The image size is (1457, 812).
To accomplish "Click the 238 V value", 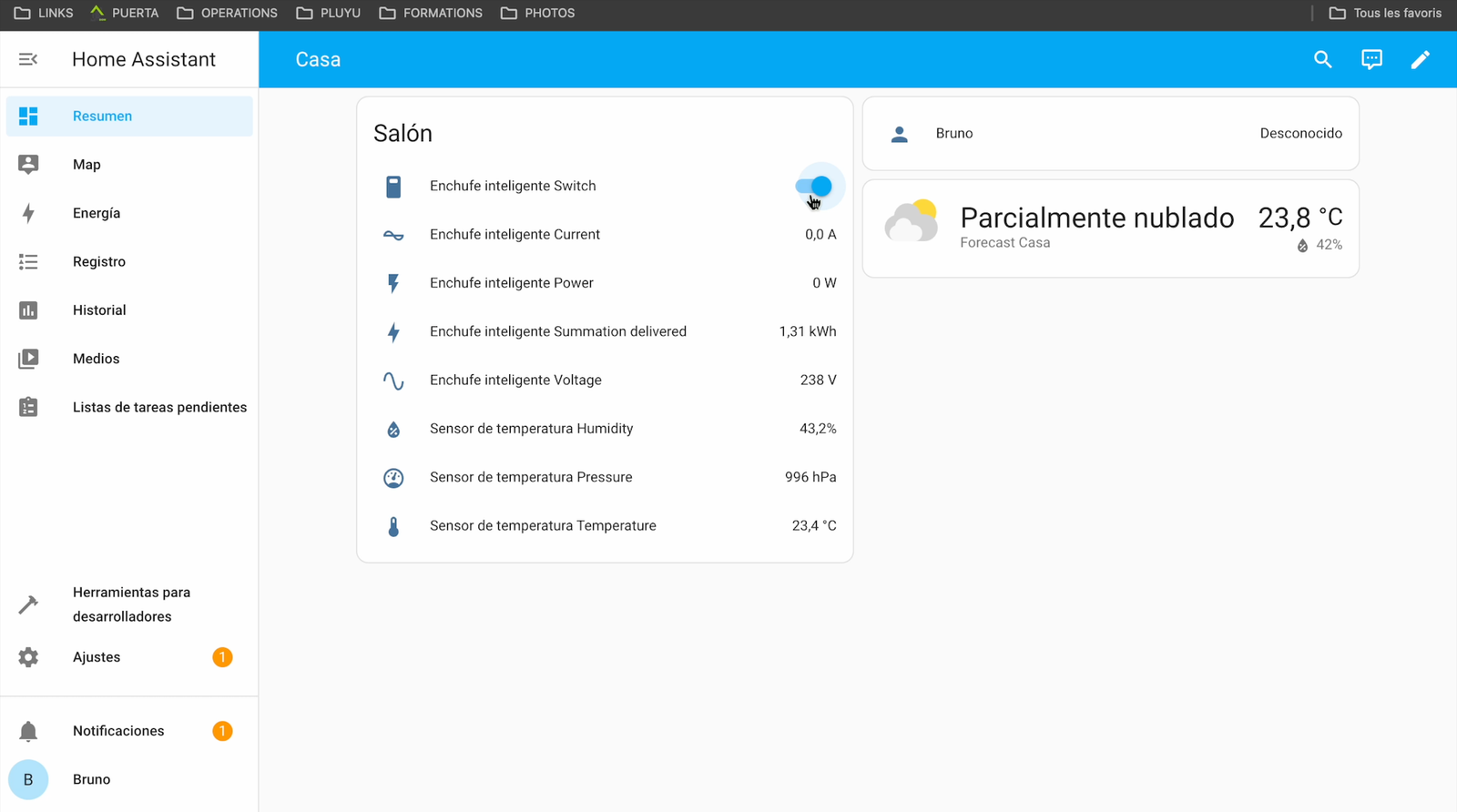I will [818, 381].
